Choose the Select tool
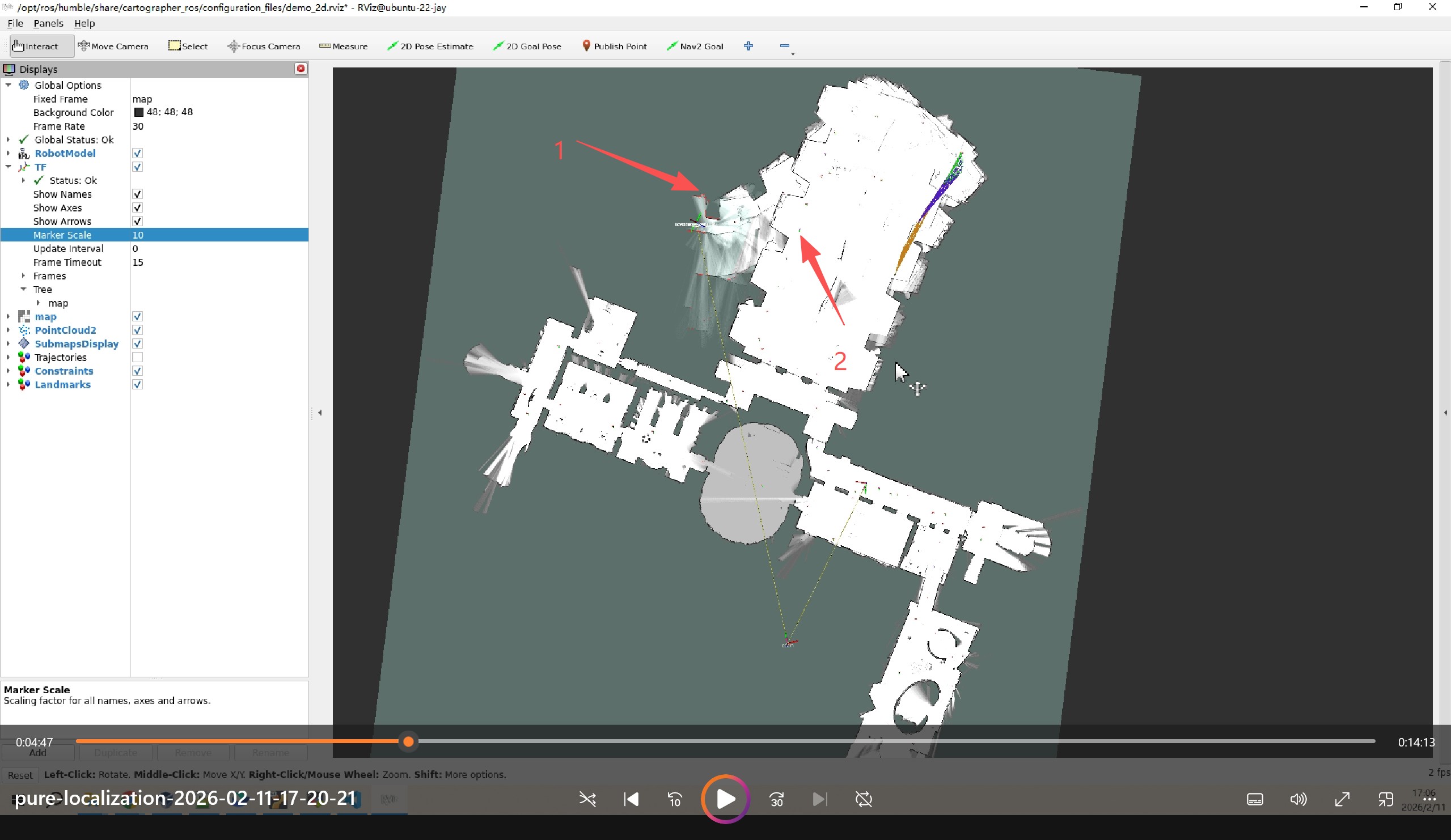This screenshot has width=1451, height=840. click(188, 46)
